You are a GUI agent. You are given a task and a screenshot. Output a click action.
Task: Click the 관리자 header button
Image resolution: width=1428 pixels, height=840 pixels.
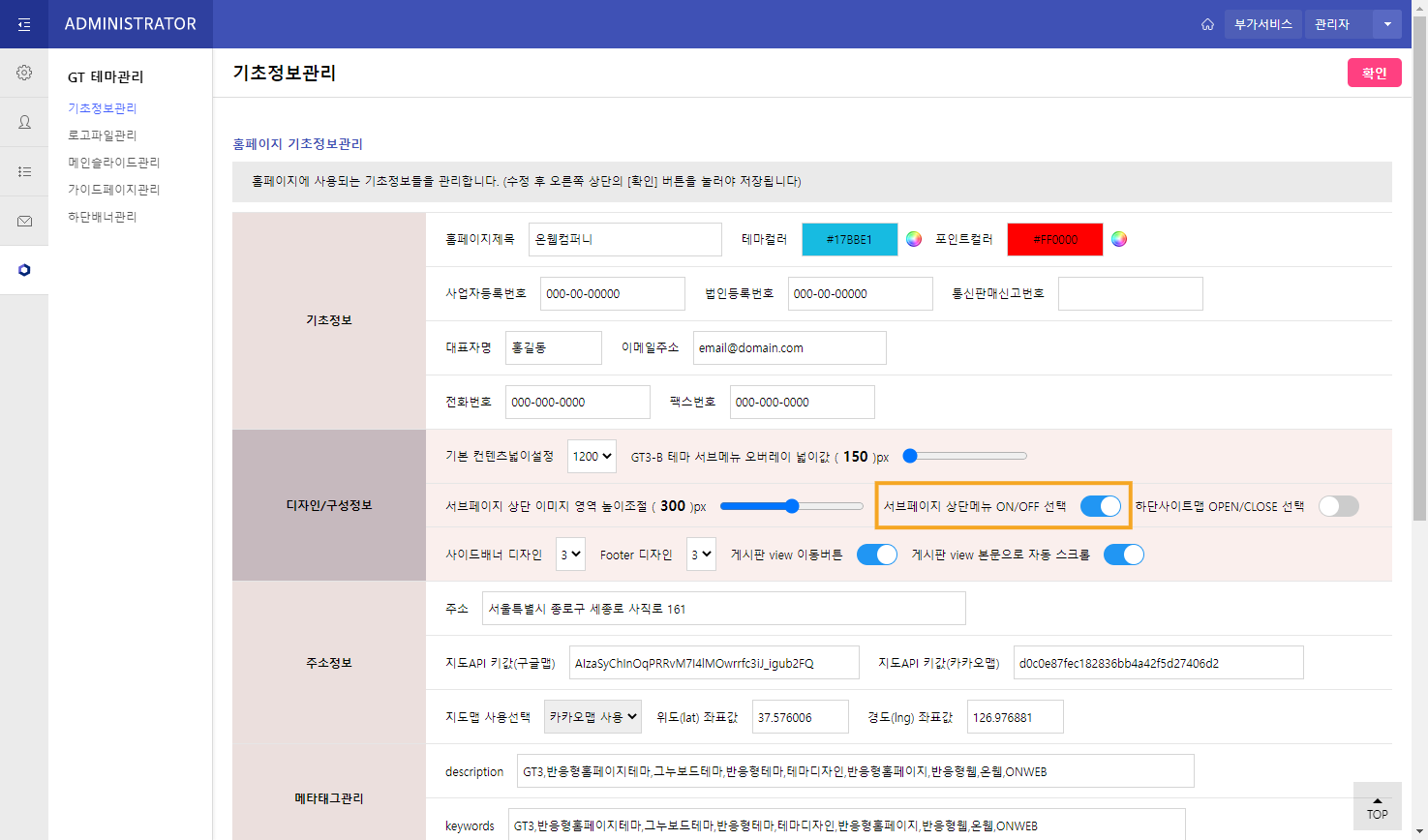coord(1339,24)
